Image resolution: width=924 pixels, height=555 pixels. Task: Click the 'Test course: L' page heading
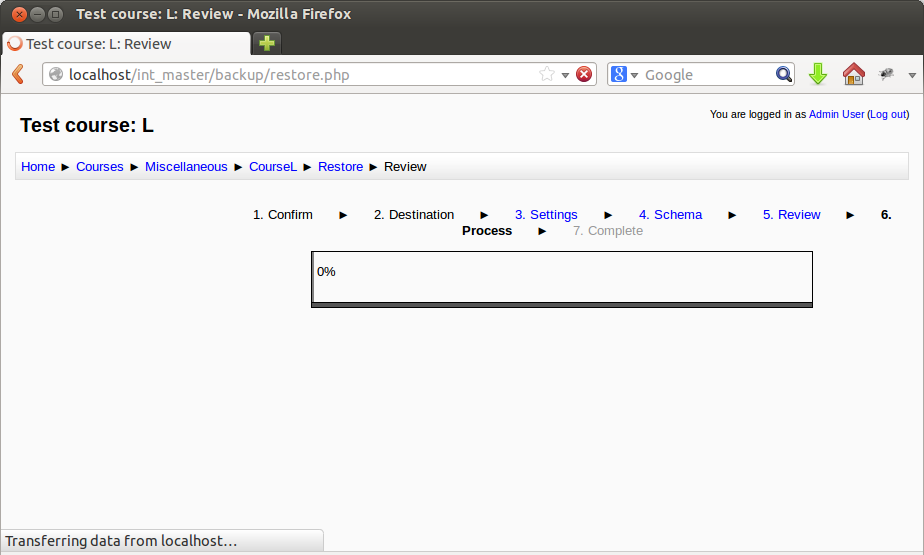coord(87,125)
